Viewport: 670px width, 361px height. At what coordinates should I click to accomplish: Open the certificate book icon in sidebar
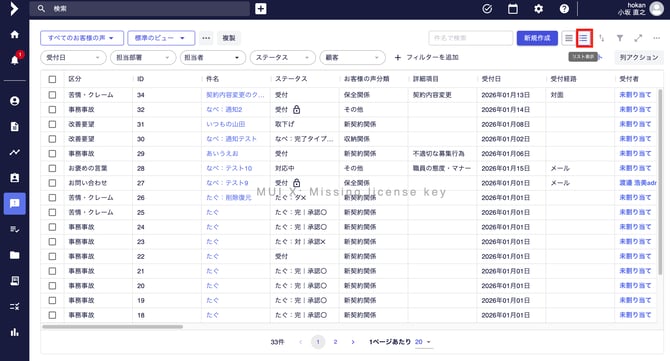tap(15, 281)
